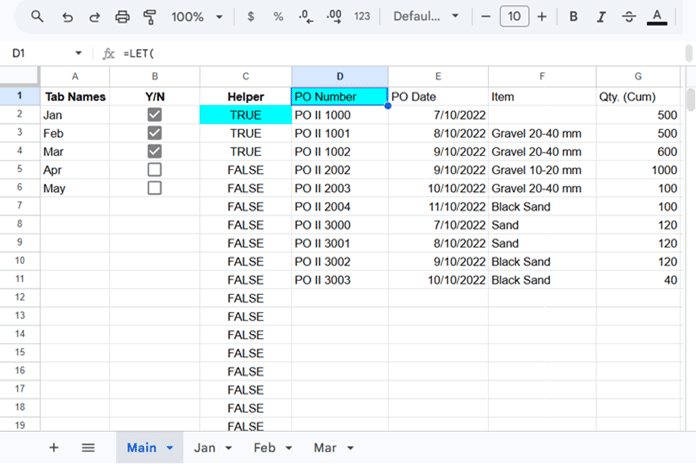
Task: Open the Jan sheet tab menu arrow
Action: [x=229, y=448]
